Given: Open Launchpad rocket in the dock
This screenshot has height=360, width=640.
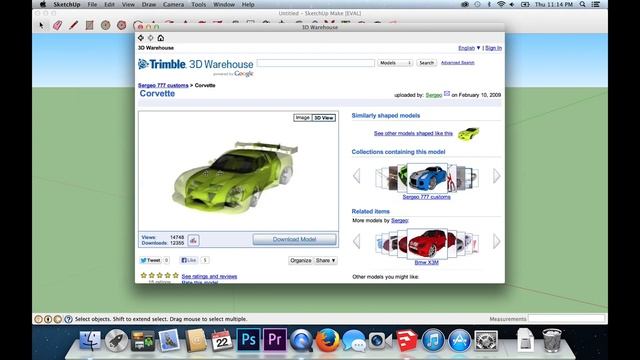Looking at the screenshot, I should (116, 340).
